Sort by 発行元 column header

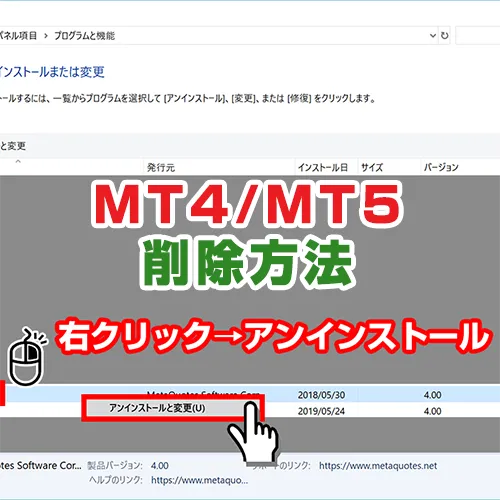click(161, 167)
